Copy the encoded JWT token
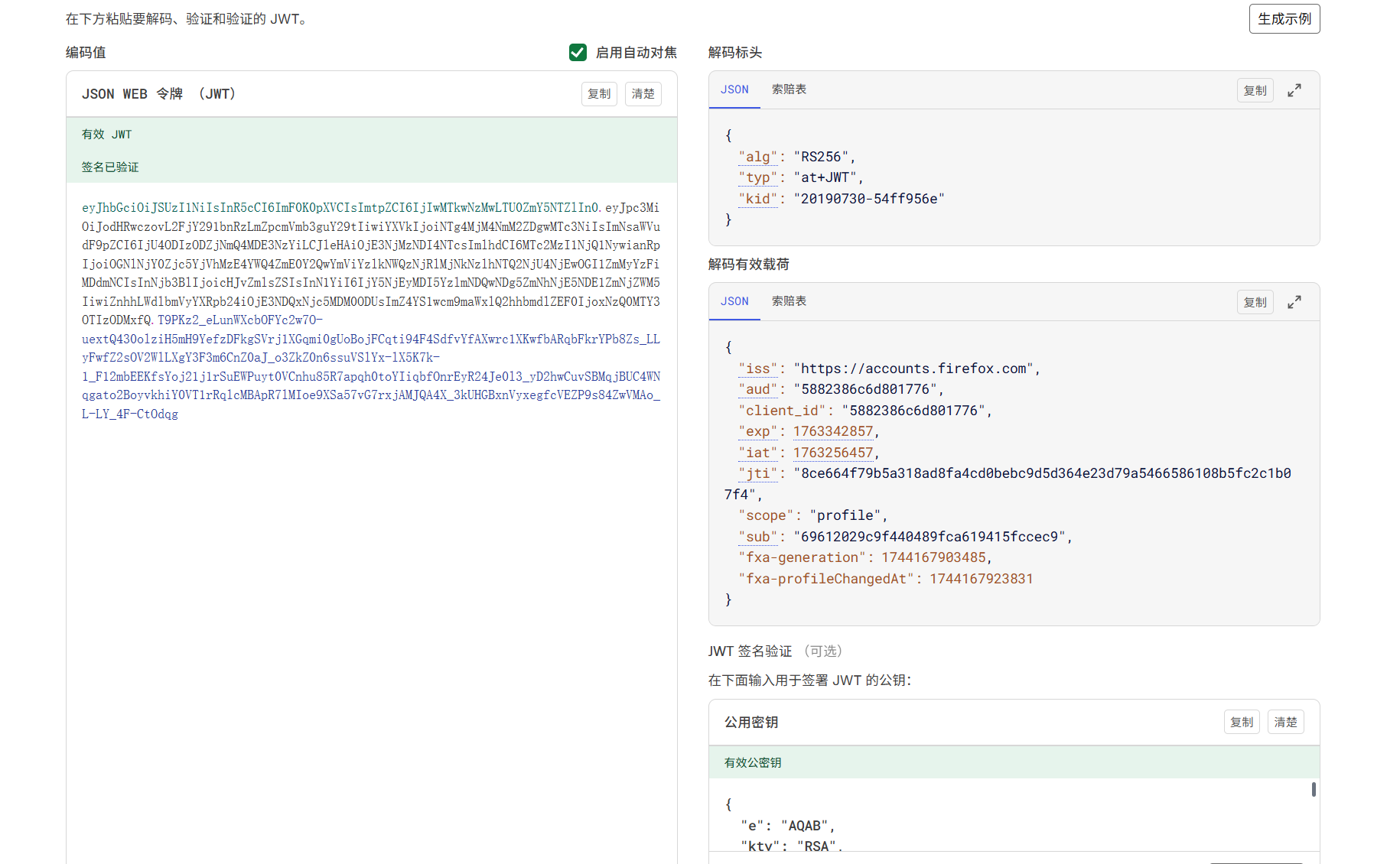1400x864 pixels. [599, 94]
